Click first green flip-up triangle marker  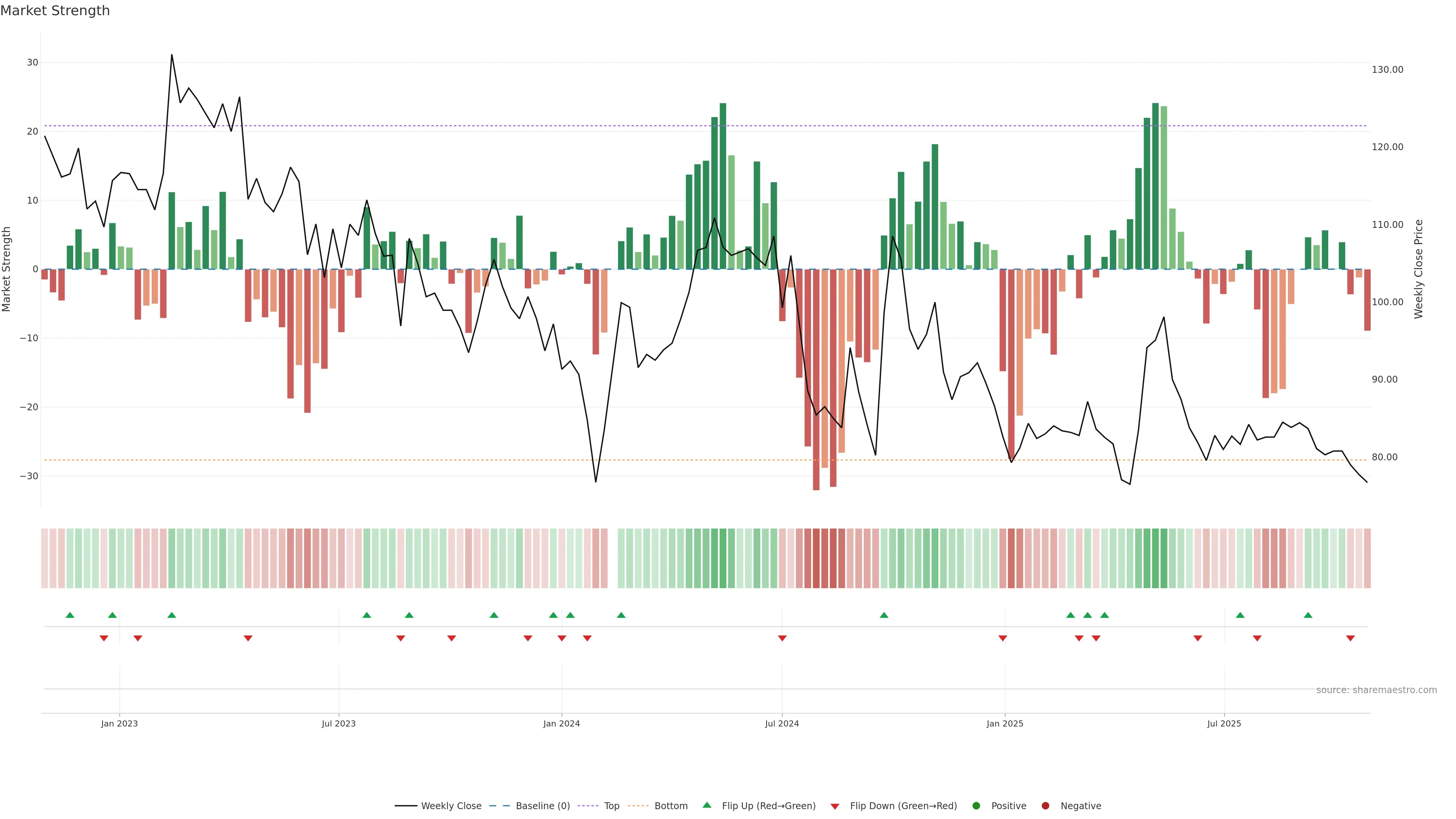(x=70, y=615)
